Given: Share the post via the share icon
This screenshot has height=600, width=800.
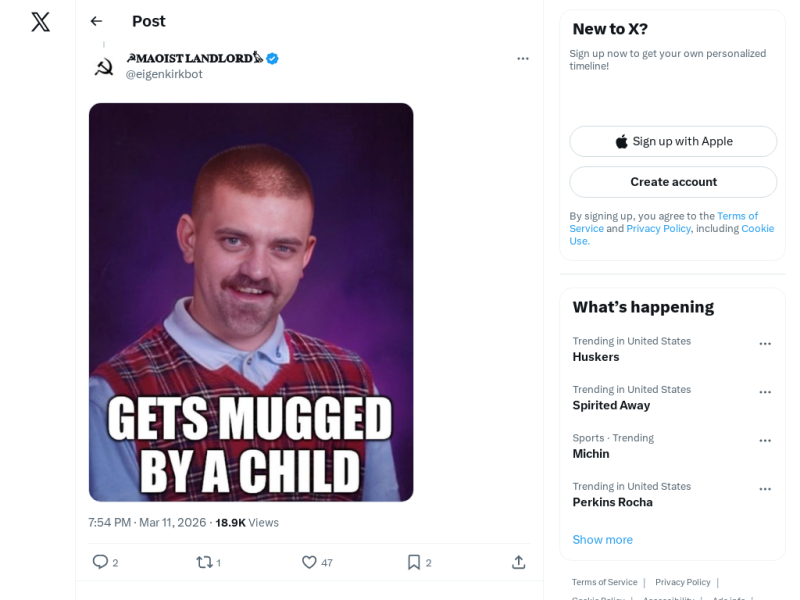Looking at the screenshot, I should coord(519,562).
